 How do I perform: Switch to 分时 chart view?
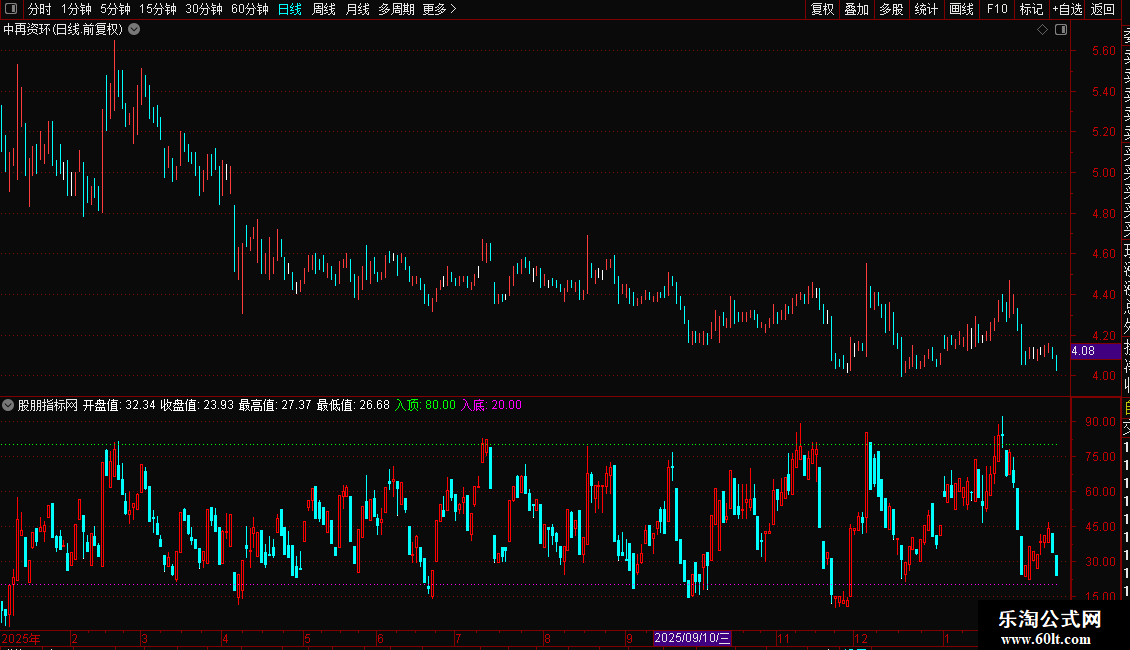39,9
